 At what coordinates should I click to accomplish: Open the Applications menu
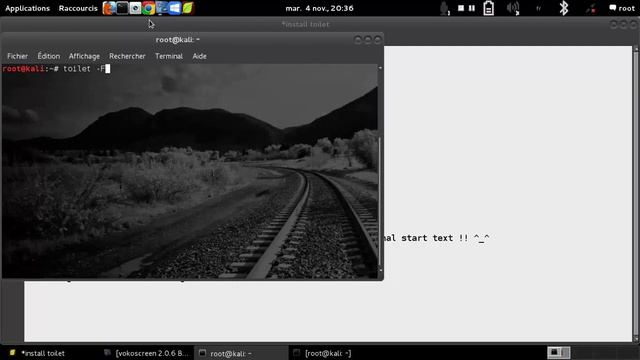pos(27,8)
